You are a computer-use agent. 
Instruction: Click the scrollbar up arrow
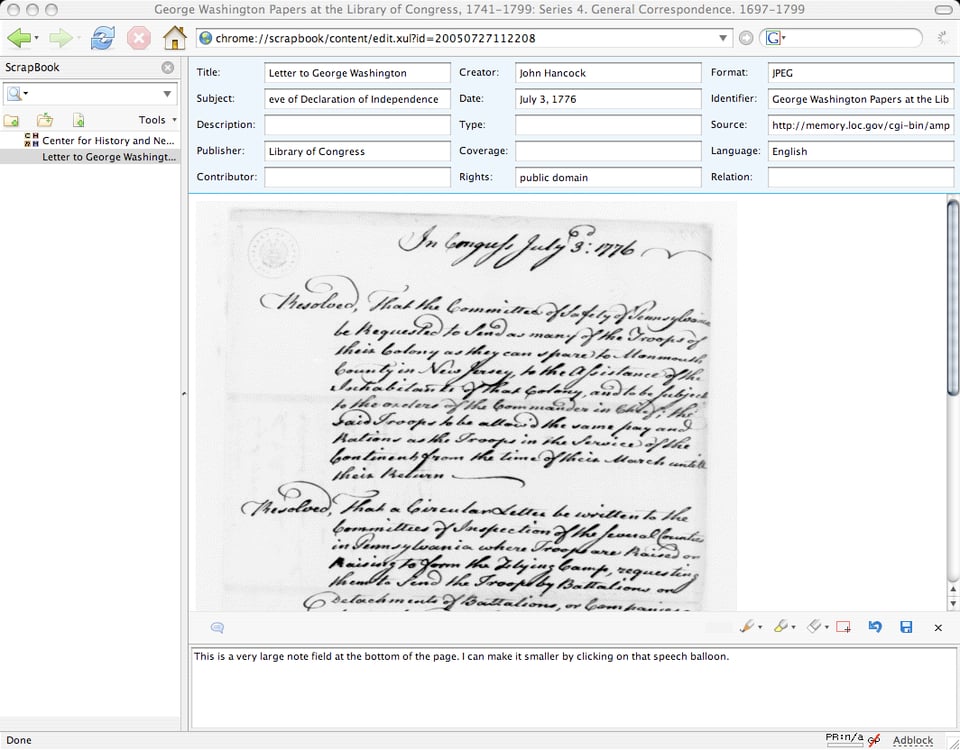[953, 589]
